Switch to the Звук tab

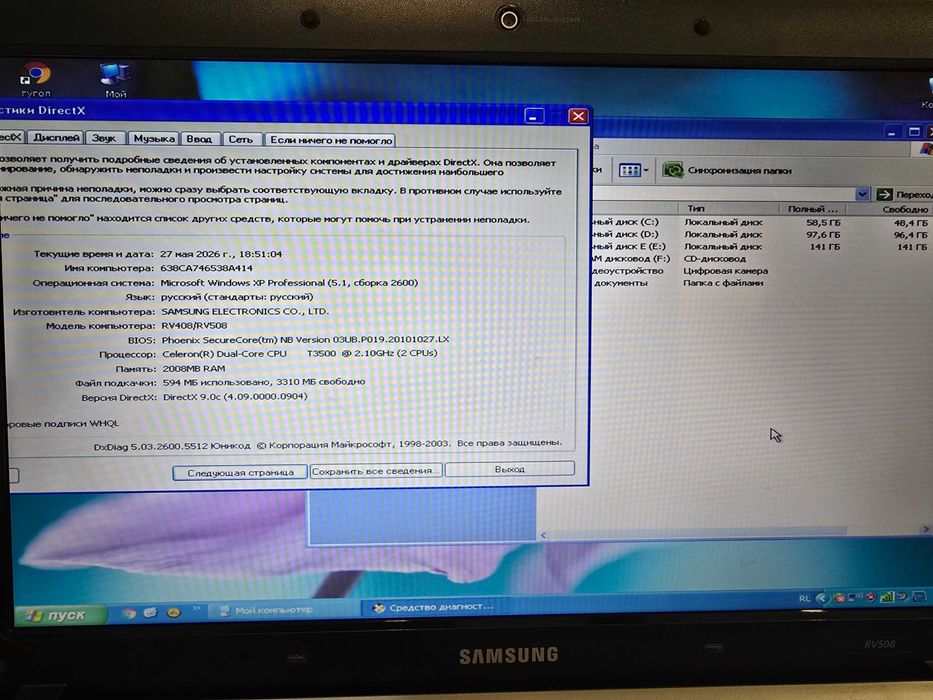[104, 138]
